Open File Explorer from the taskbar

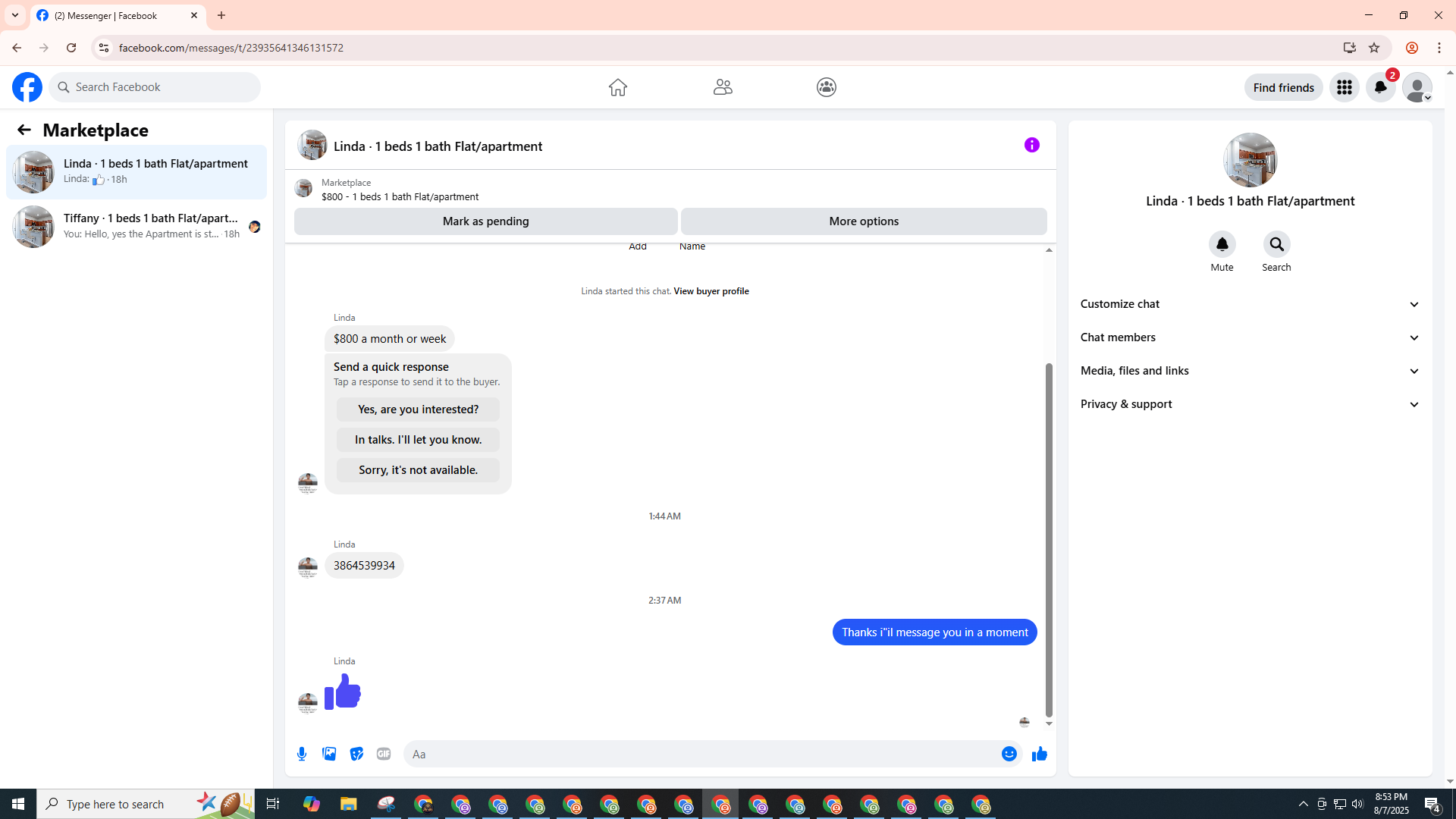point(348,804)
